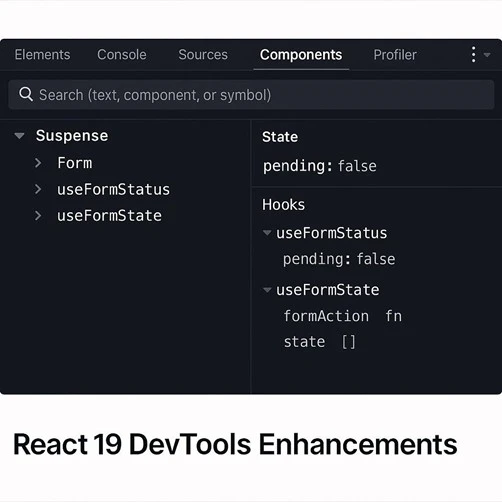
Task: Select the Suspense component
Action: point(72,136)
